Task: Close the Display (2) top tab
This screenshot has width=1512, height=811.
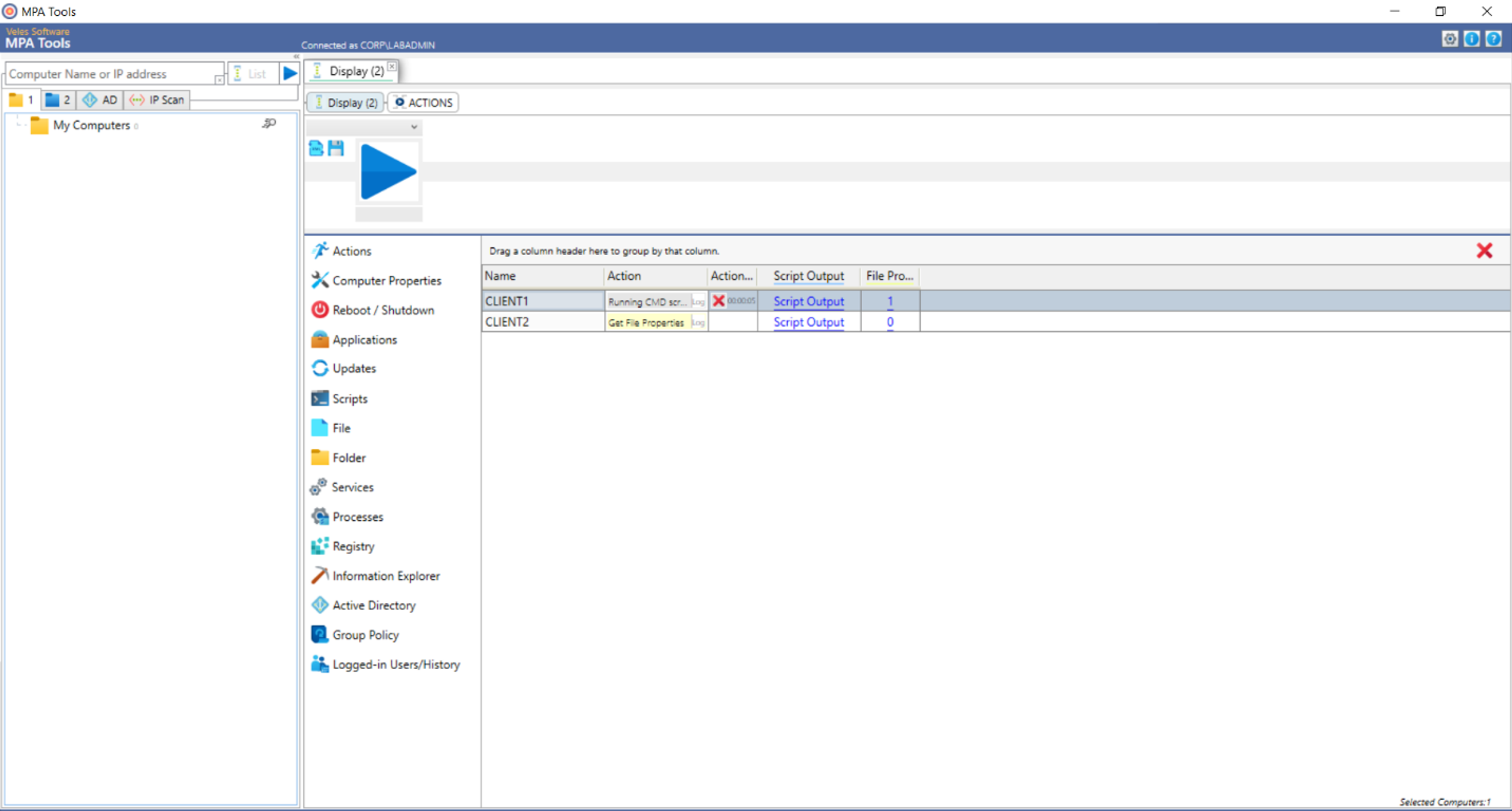Action: tap(392, 66)
